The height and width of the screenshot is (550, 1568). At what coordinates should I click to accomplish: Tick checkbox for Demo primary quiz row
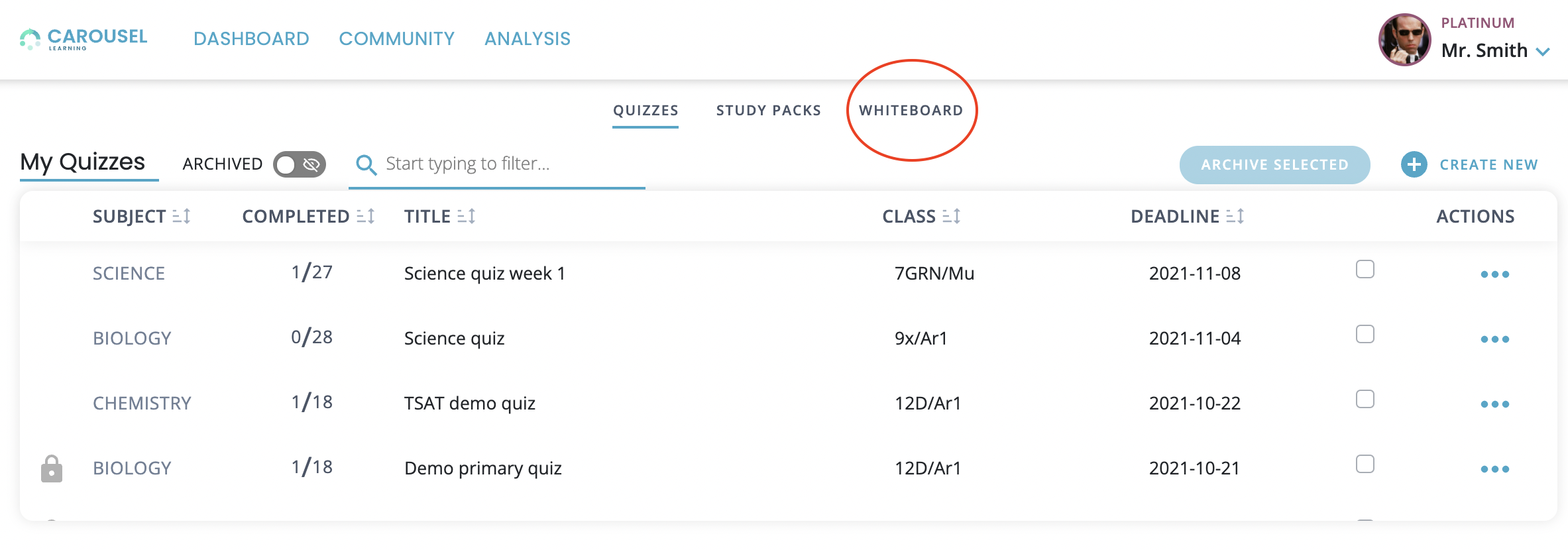tap(1365, 465)
